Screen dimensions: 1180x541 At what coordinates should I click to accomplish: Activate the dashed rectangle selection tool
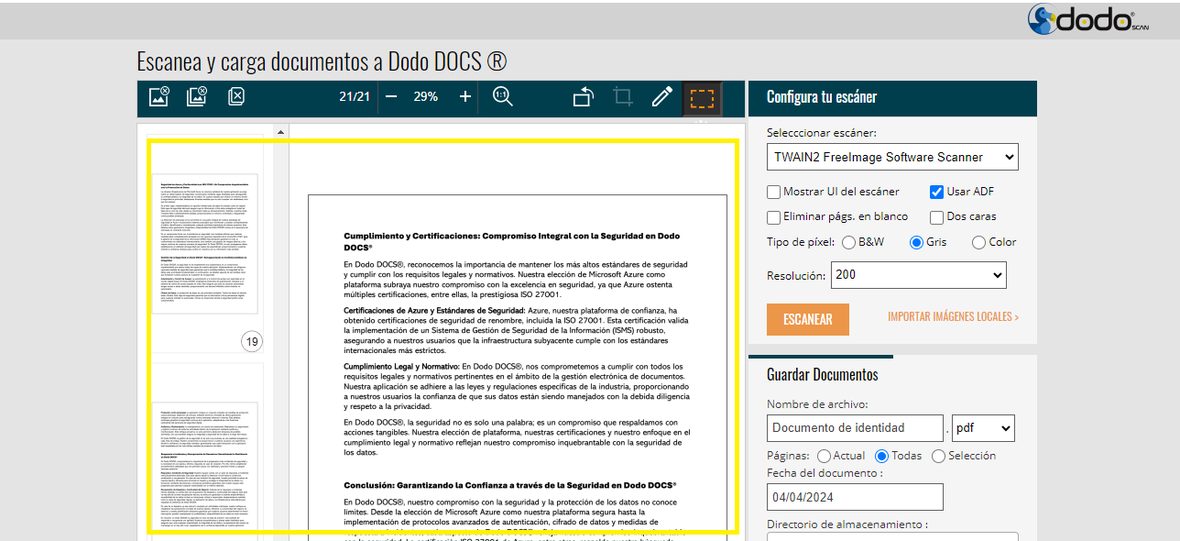click(x=702, y=99)
